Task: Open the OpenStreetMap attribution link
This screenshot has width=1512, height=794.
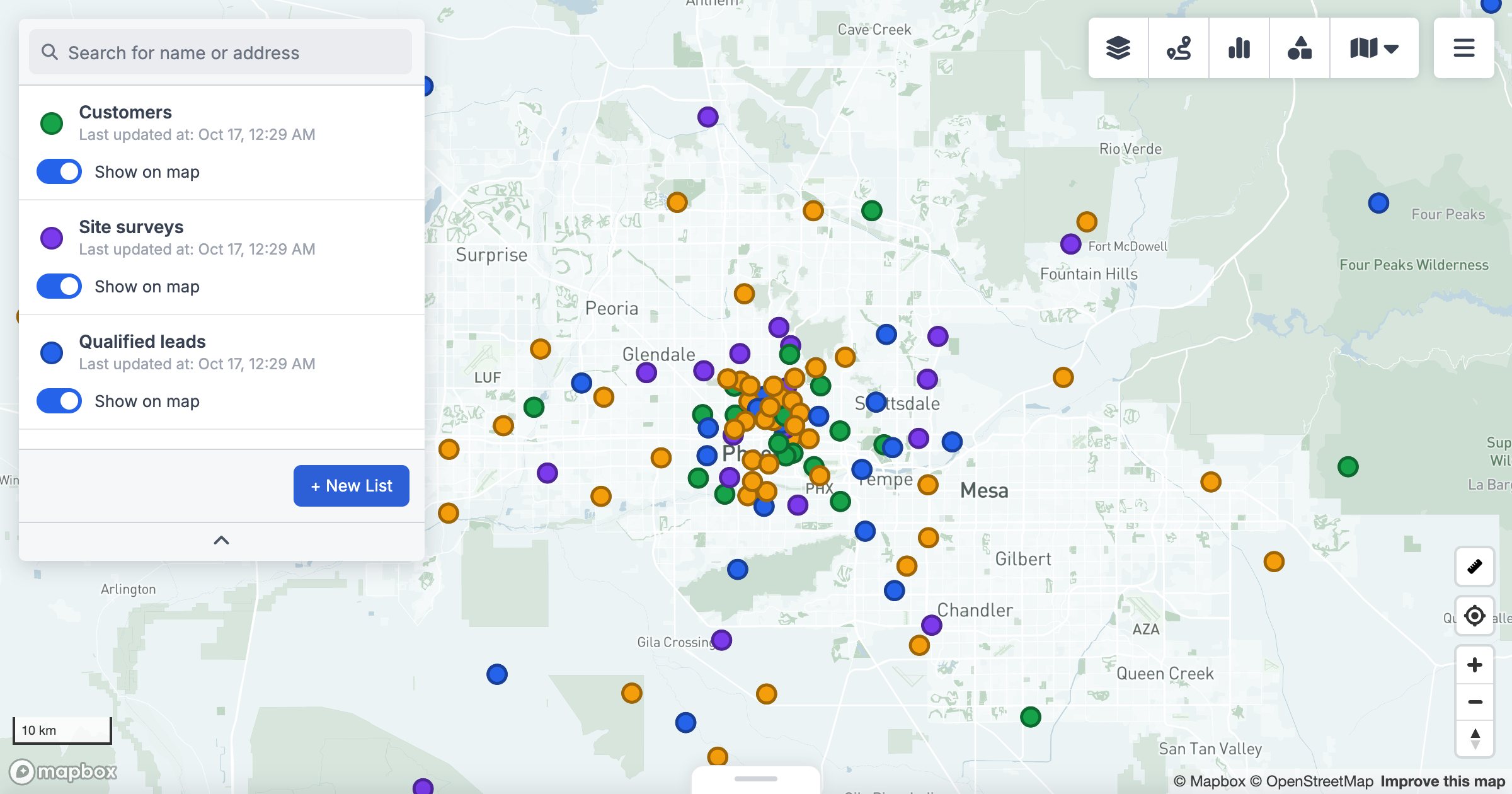Action: 1312,781
